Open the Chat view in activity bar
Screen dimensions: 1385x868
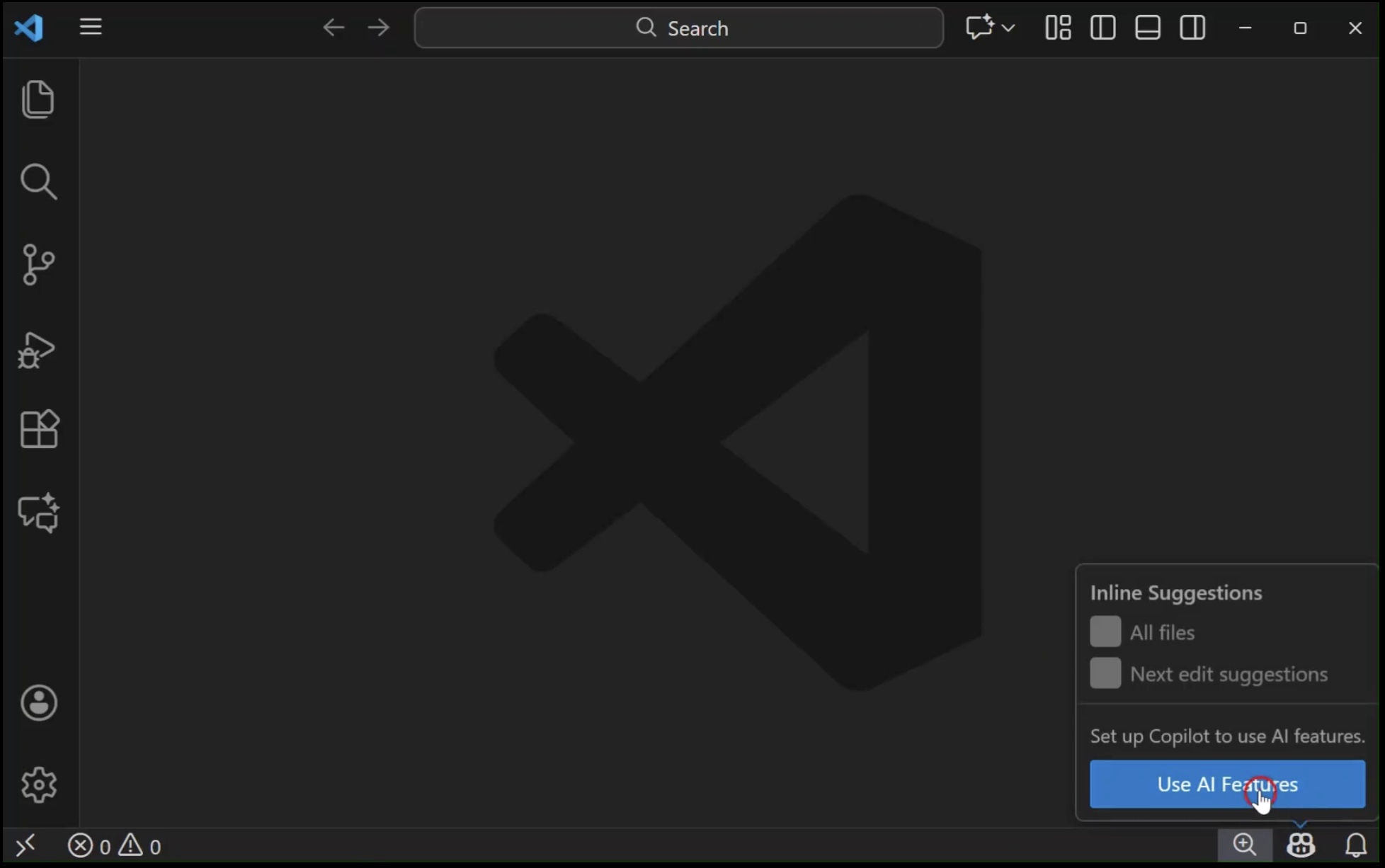point(38,513)
